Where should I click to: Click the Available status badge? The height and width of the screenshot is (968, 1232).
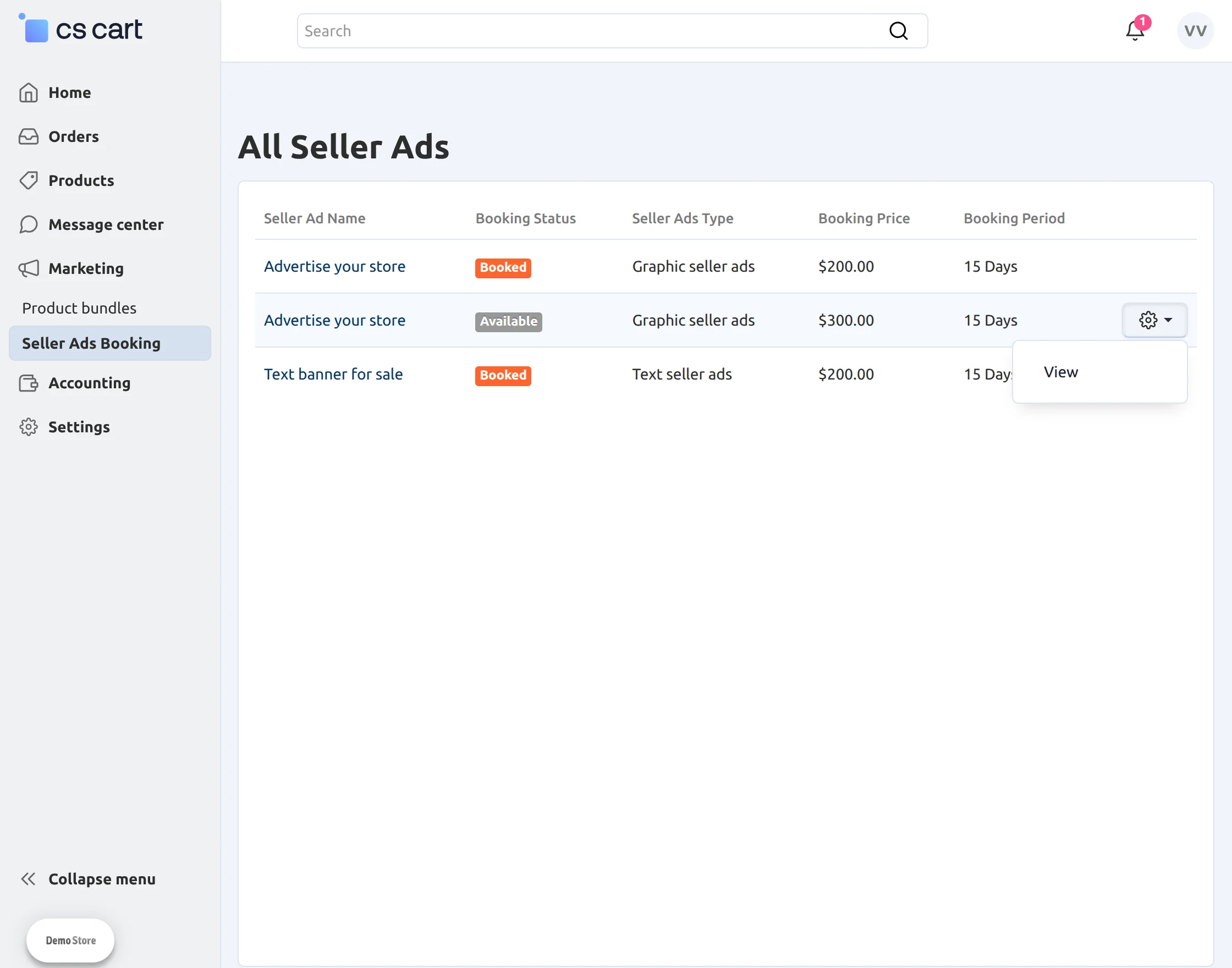coord(508,321)
